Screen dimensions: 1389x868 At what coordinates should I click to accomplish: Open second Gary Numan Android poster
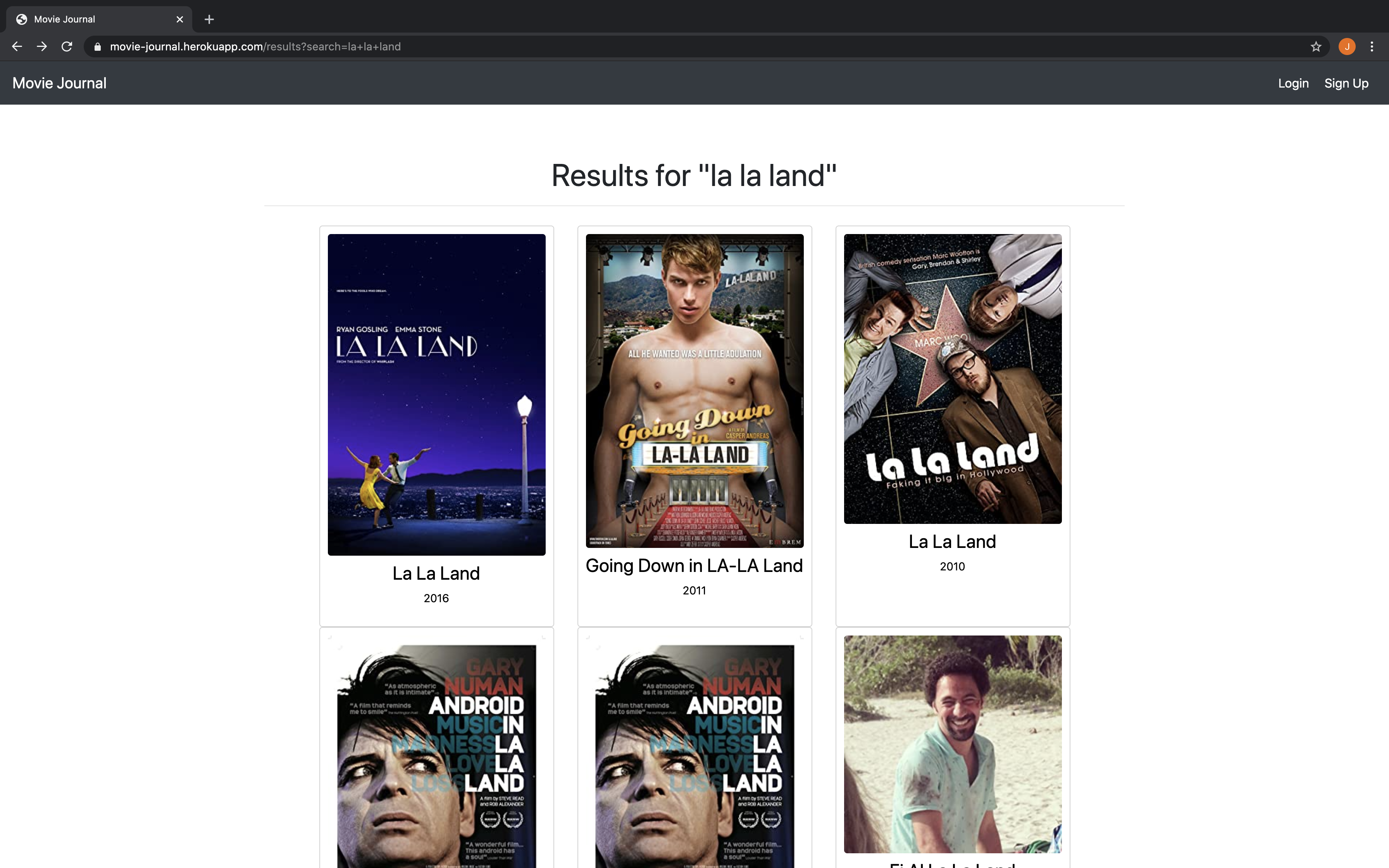[694, 752]
